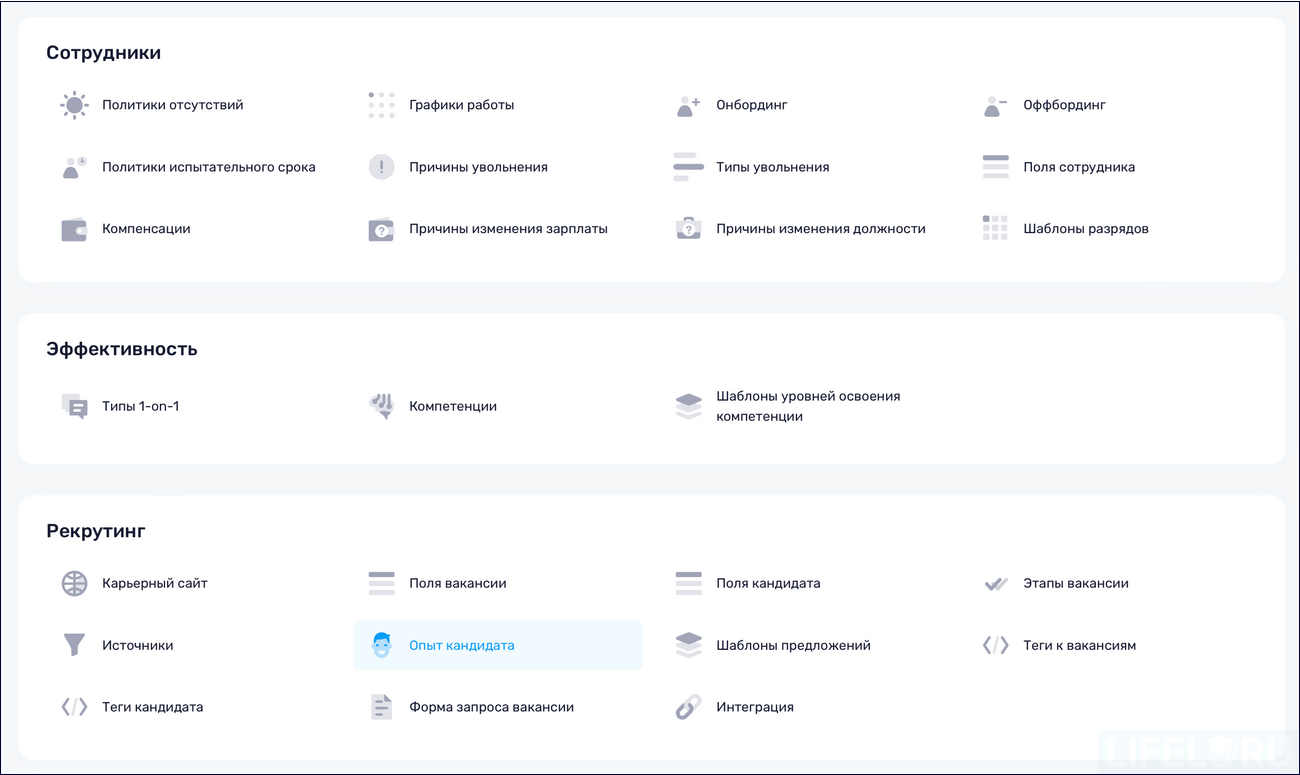Click the Политики испытательного срока entry

coord(207,166)
